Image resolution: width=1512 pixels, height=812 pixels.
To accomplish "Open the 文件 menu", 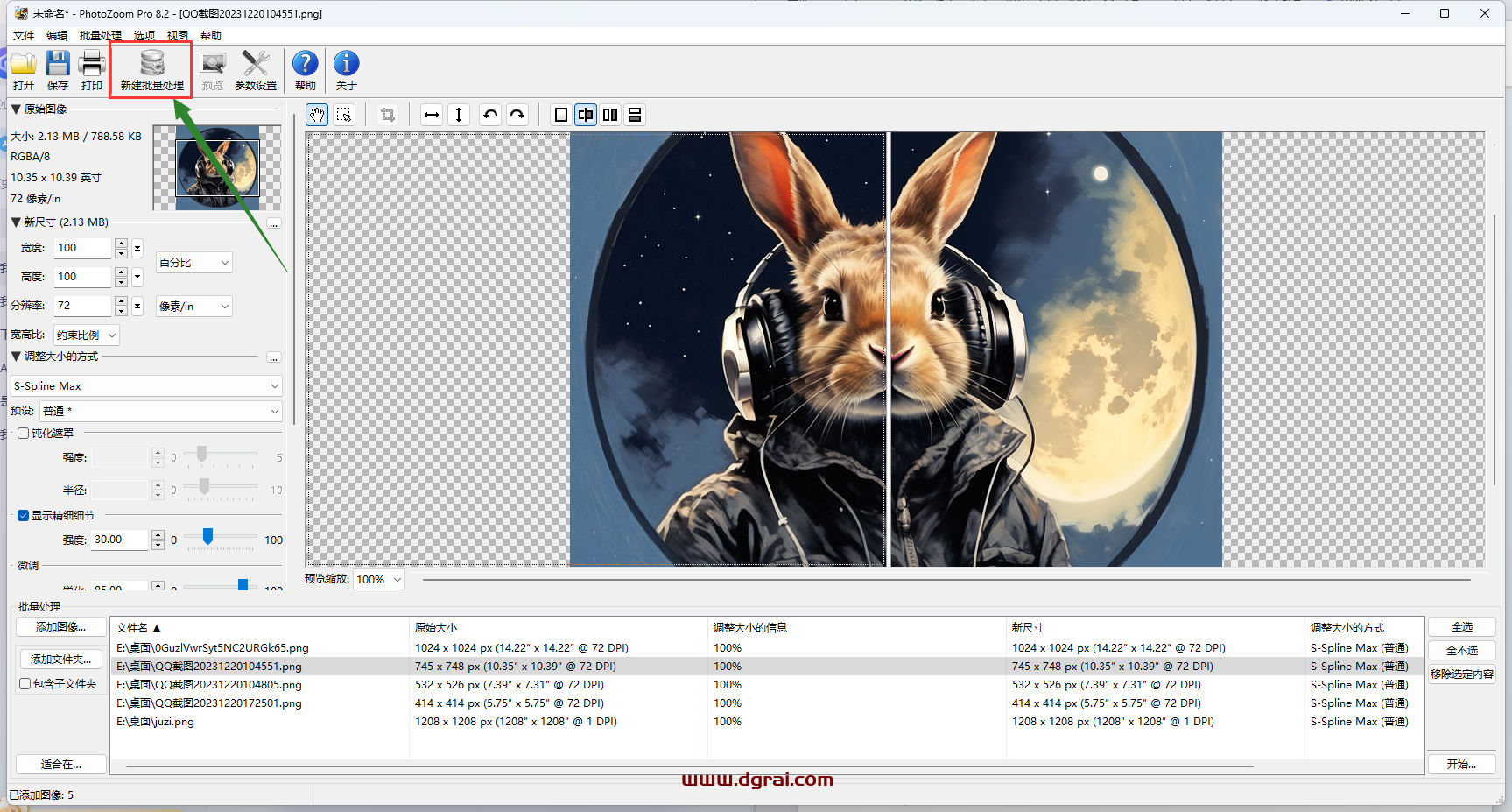I will (x=24, y=36).
